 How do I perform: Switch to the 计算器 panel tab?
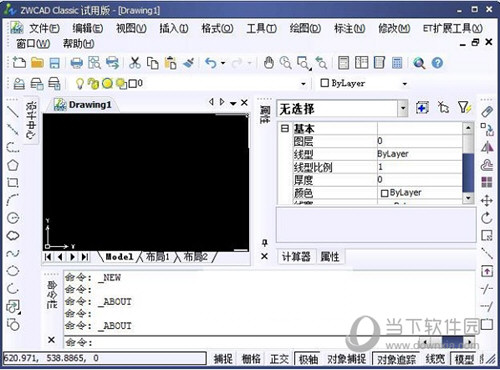pos(296,257)
